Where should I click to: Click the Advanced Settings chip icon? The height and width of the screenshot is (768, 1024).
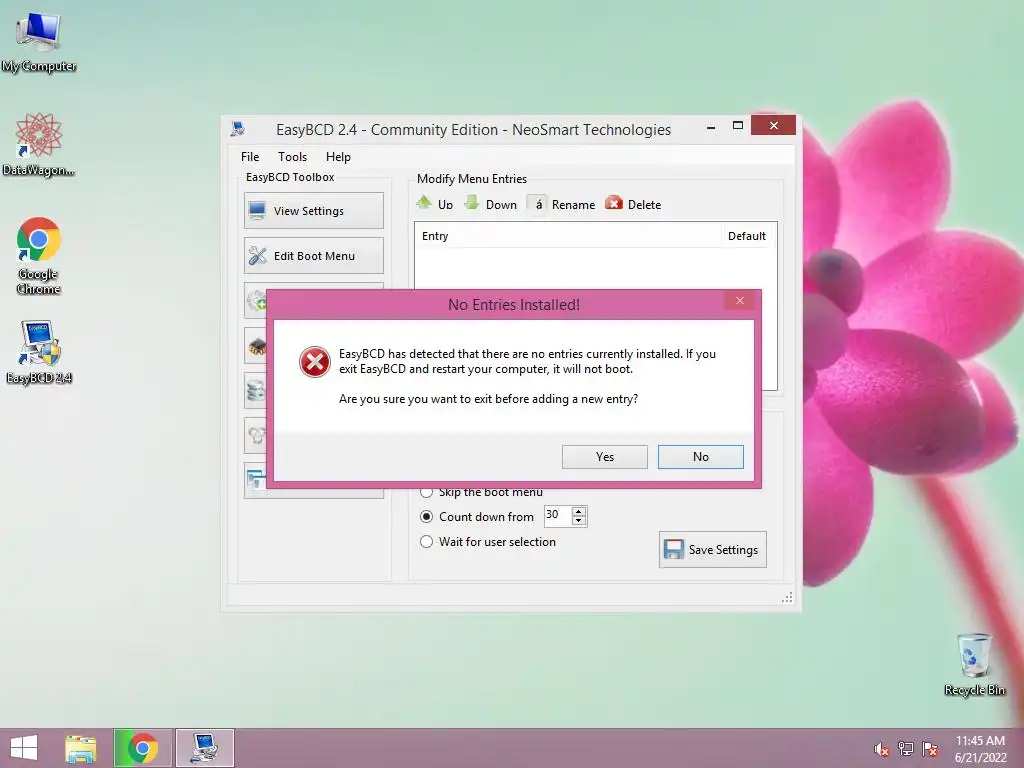tap(257, 346)
